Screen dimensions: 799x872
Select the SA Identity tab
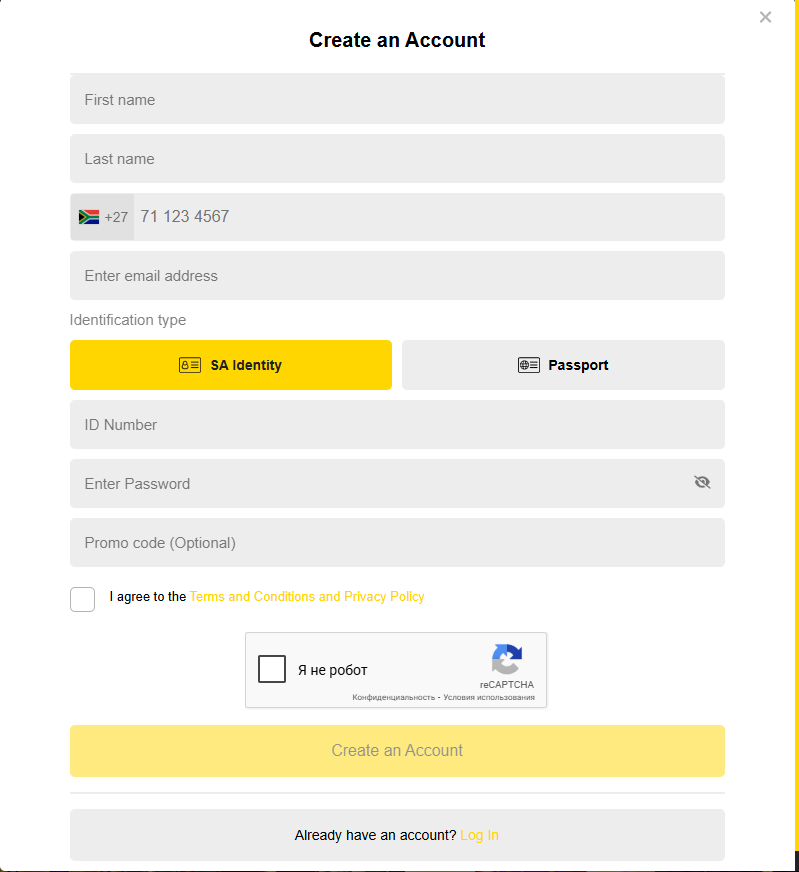pos(231,365)
